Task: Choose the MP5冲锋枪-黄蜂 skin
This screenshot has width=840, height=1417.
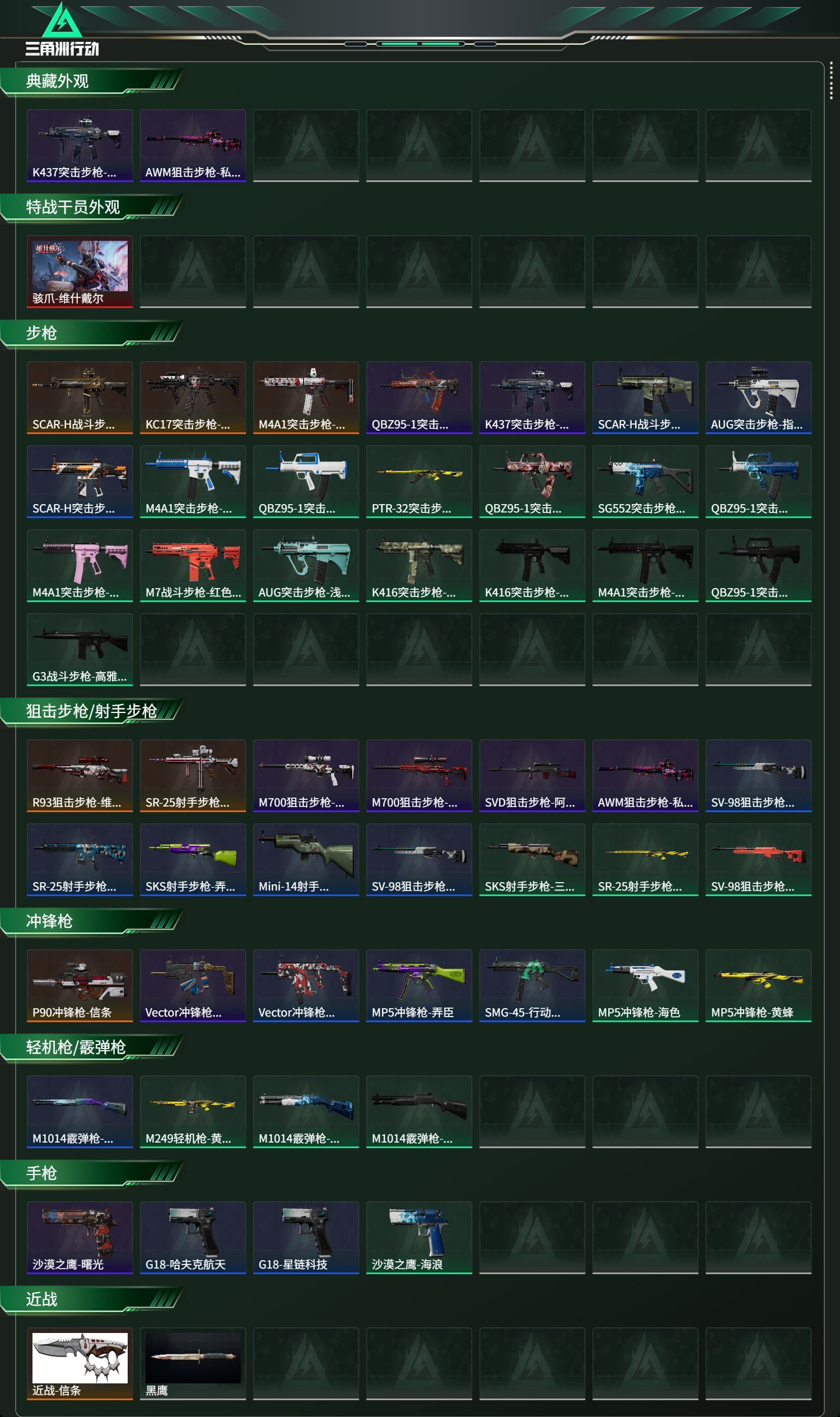Action: pos(758,986)
